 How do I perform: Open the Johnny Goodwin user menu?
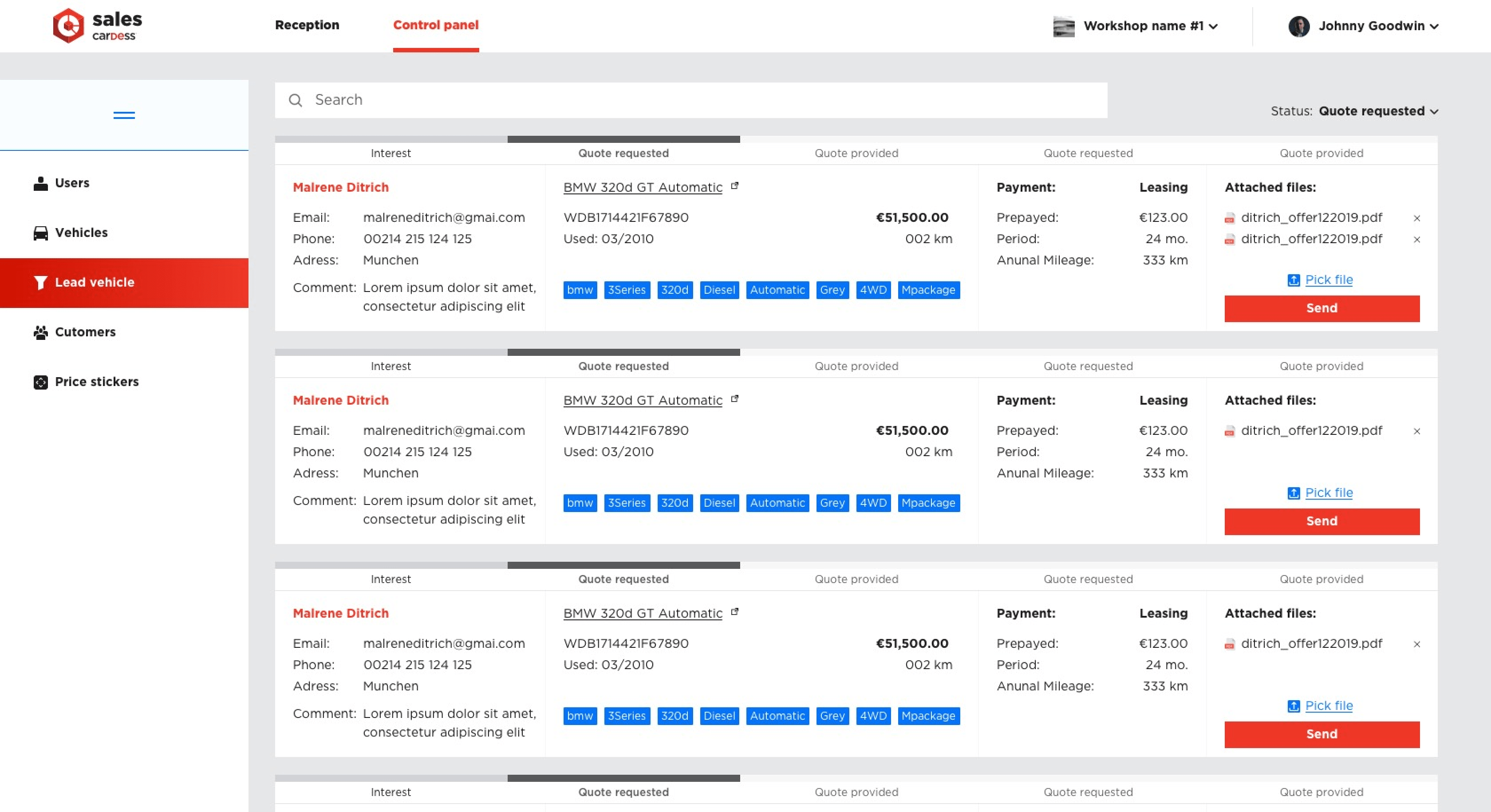[1378, 26]
